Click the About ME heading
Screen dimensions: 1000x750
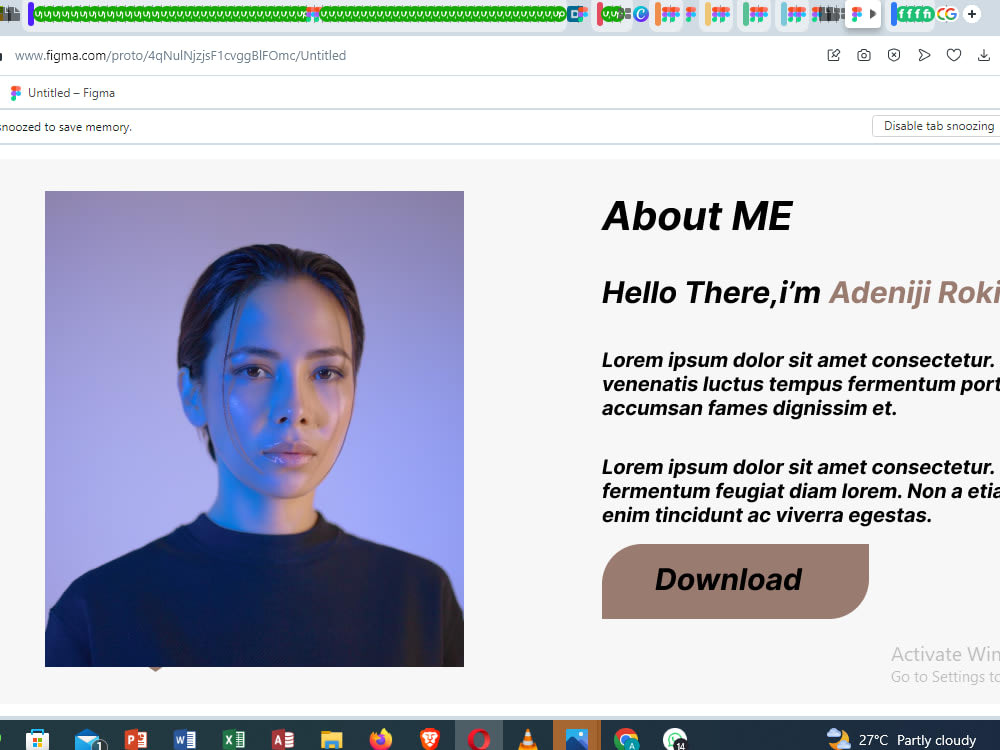(x=697, y=216)
